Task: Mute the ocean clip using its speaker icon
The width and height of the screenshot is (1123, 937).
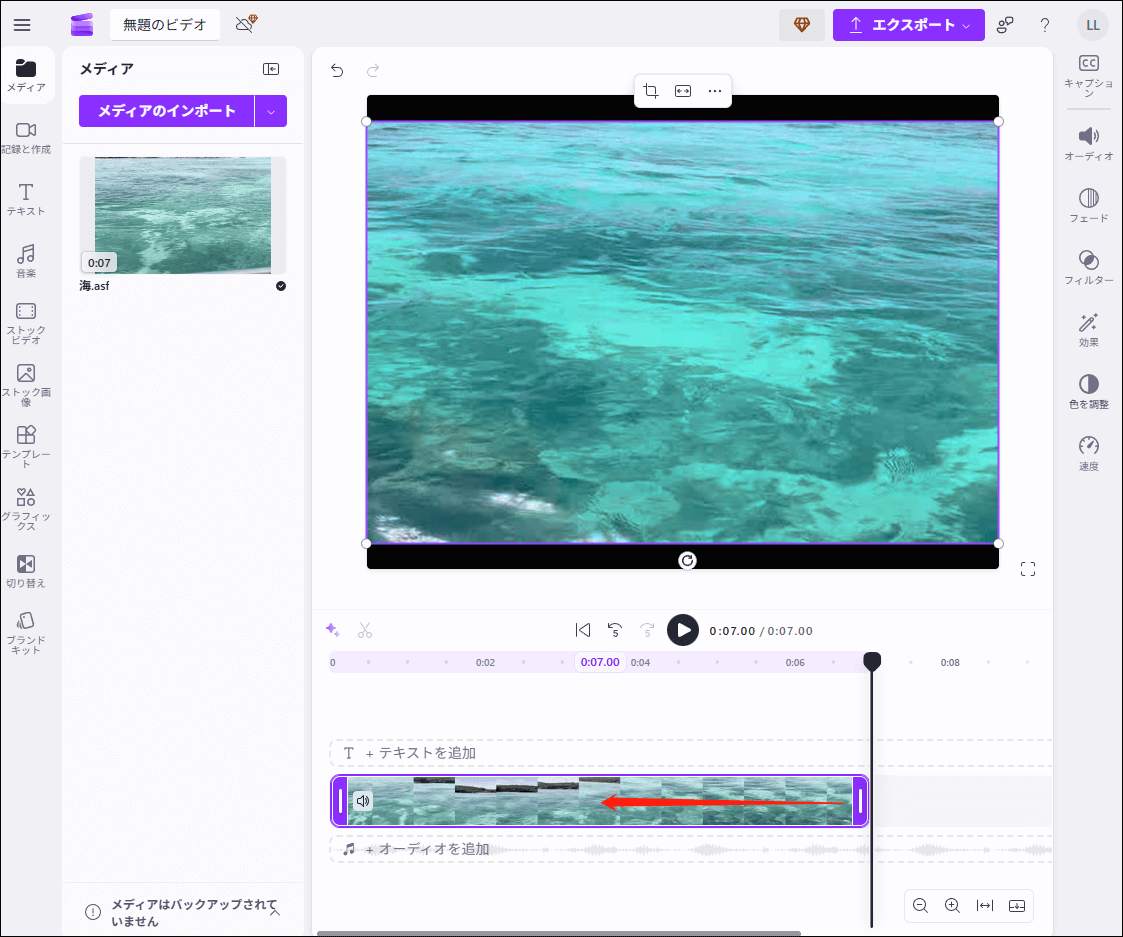Action: pos(363,801)
